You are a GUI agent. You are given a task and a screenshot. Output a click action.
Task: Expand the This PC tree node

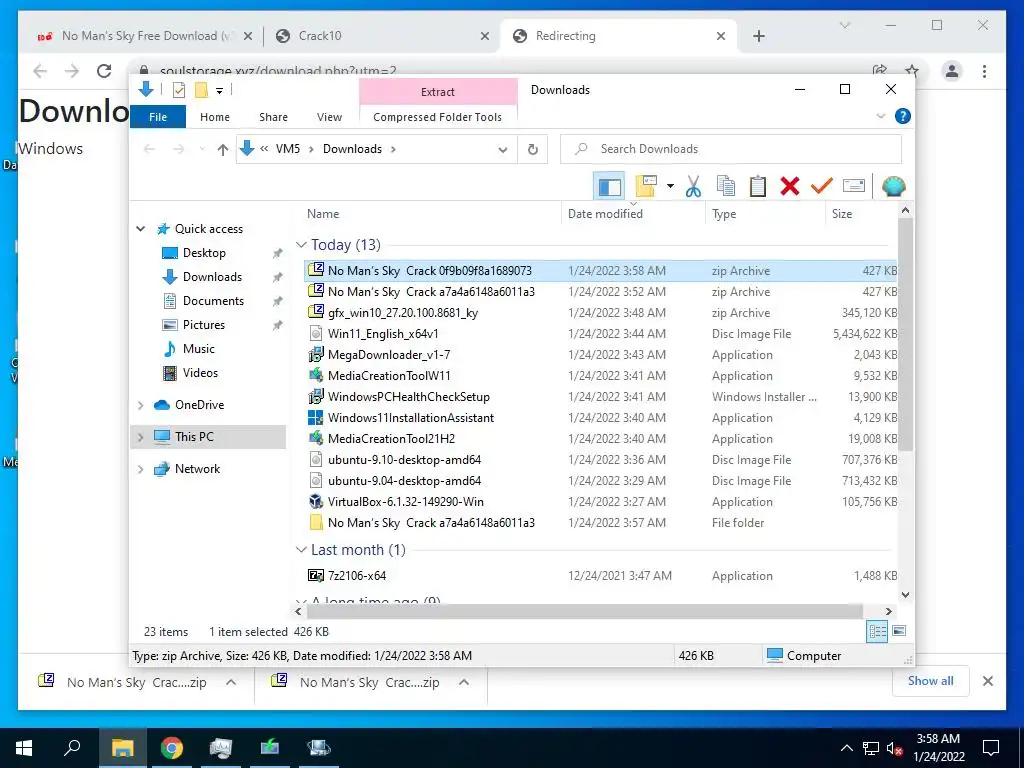tap(140, 437)
